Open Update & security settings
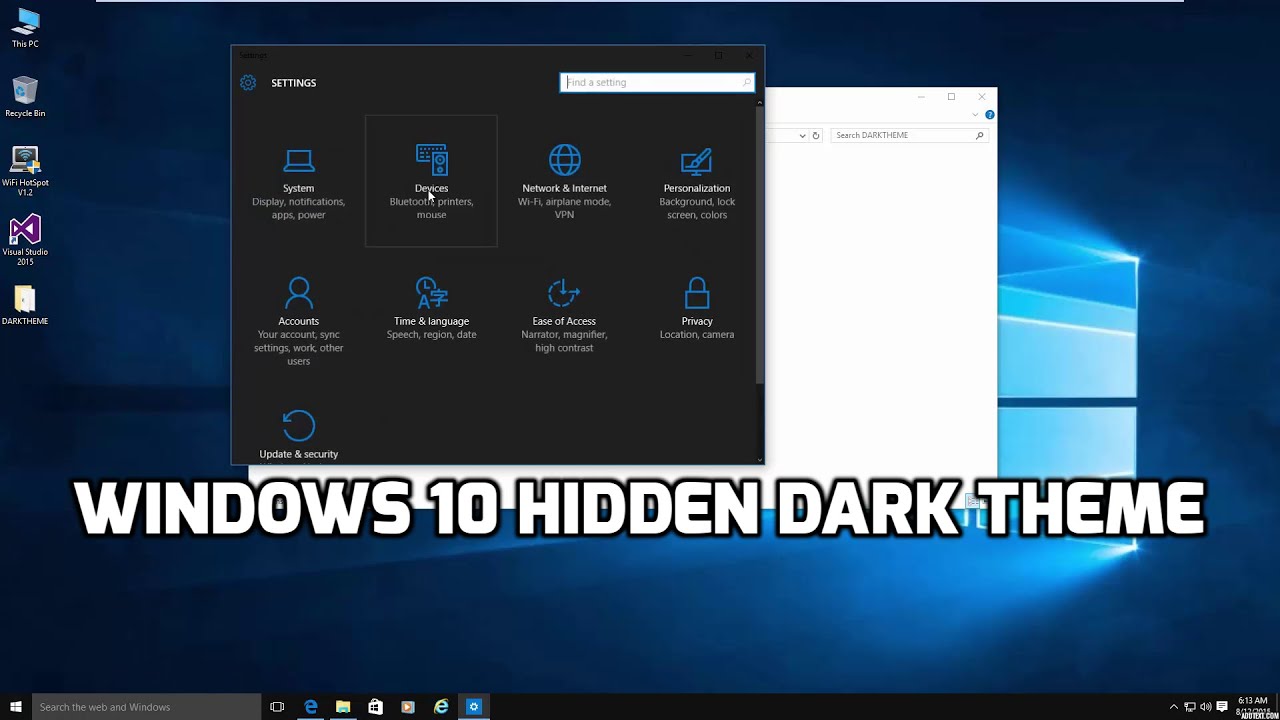Screen dimensions: 1280x720 click(x=298, y=434)
